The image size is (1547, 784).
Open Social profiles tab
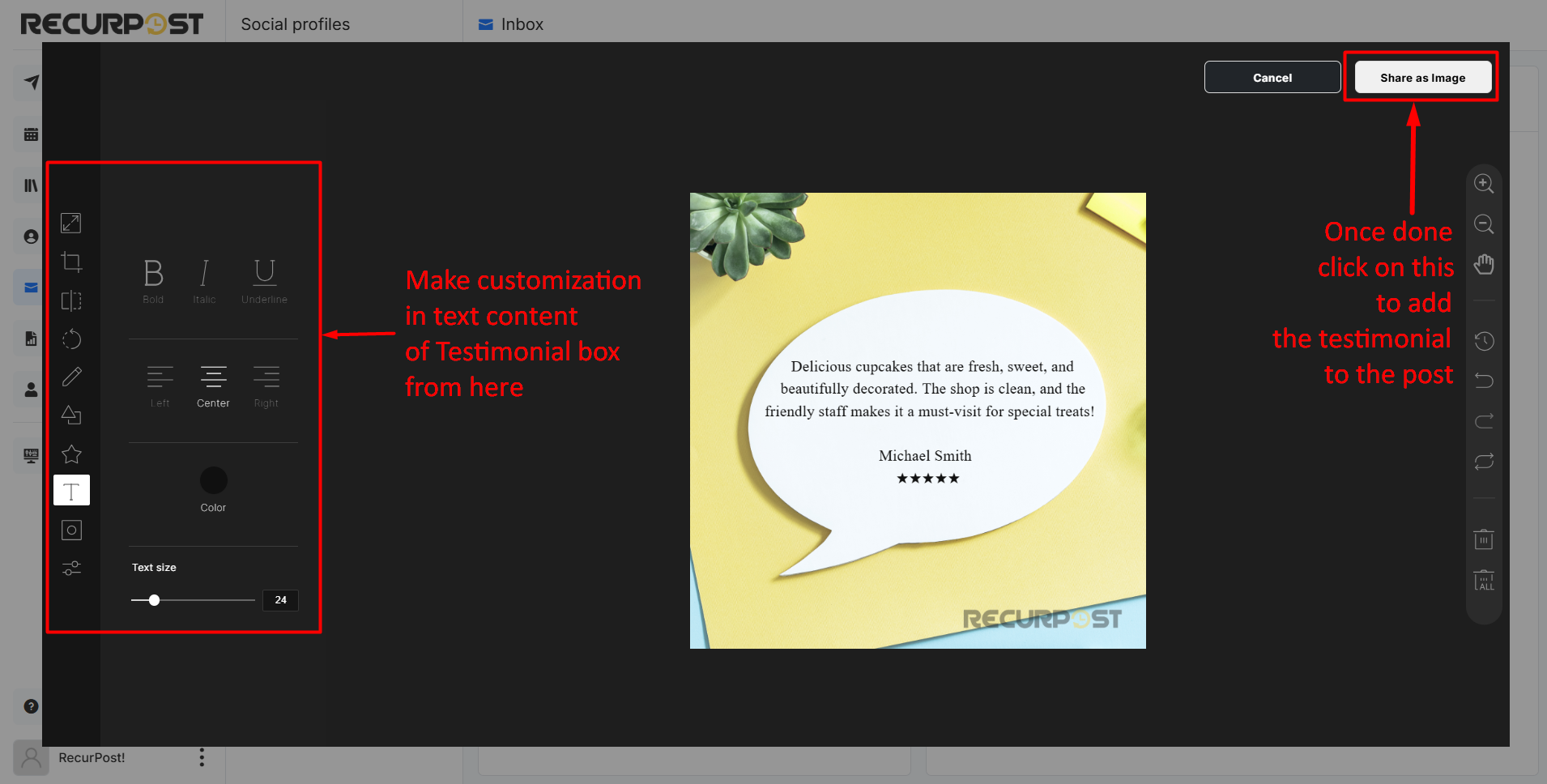click(295, 24)
